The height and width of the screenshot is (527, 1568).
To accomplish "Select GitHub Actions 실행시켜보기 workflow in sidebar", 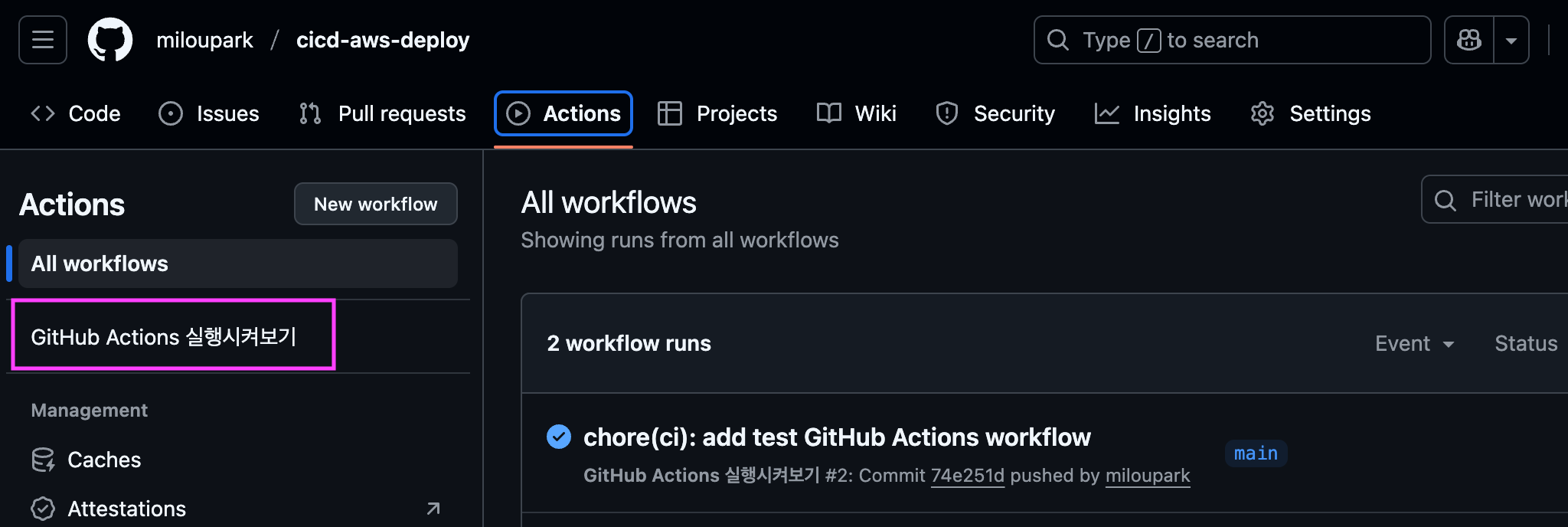I will pos(164,337).
